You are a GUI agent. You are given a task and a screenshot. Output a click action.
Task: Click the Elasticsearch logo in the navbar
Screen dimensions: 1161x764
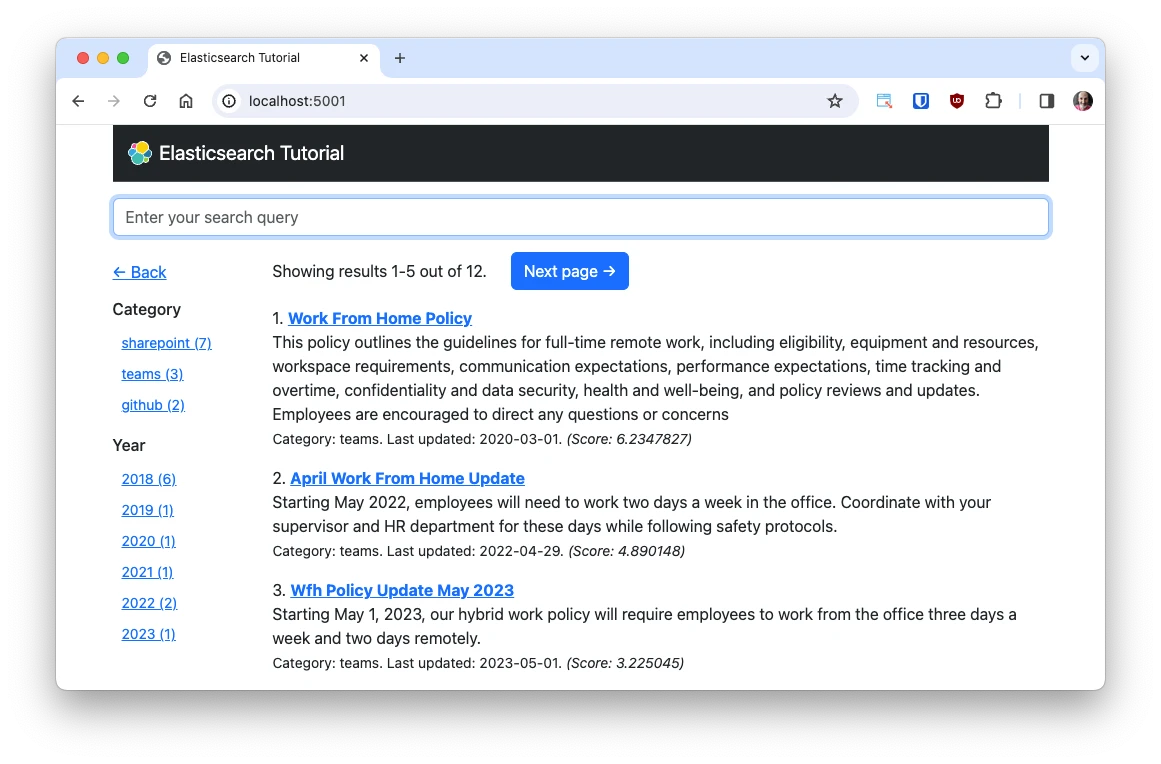[139, 153]
